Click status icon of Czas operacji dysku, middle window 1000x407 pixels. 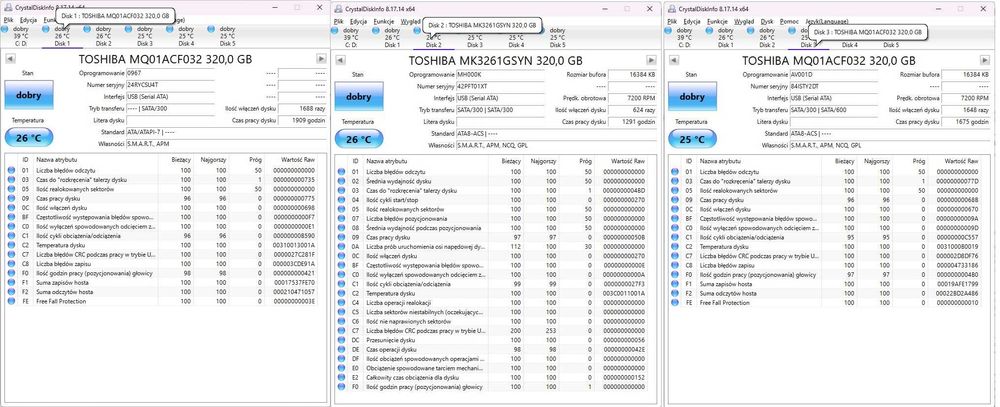[341, 350]
